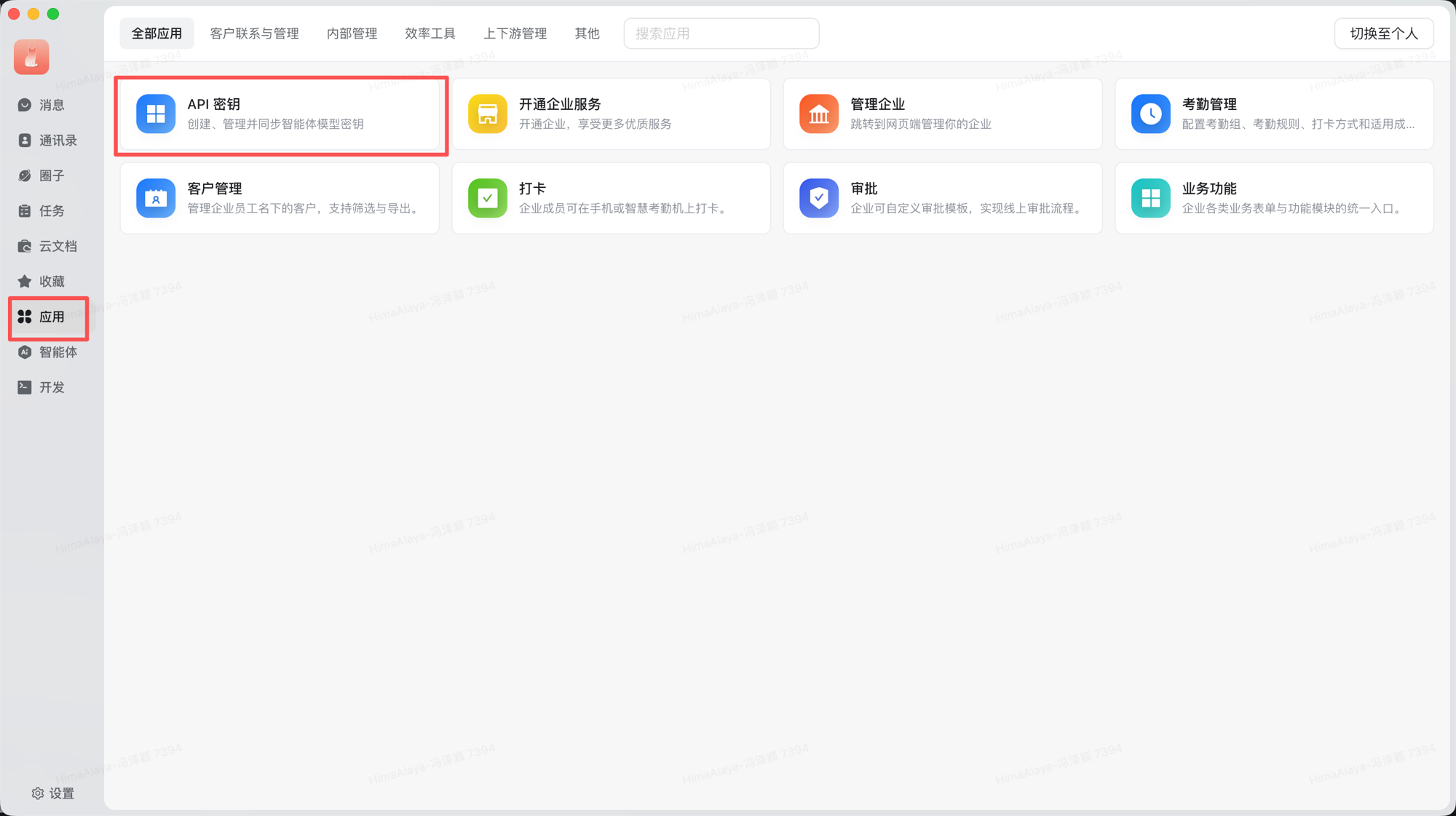Open the 业务功能 teal grid icon

1150,198
